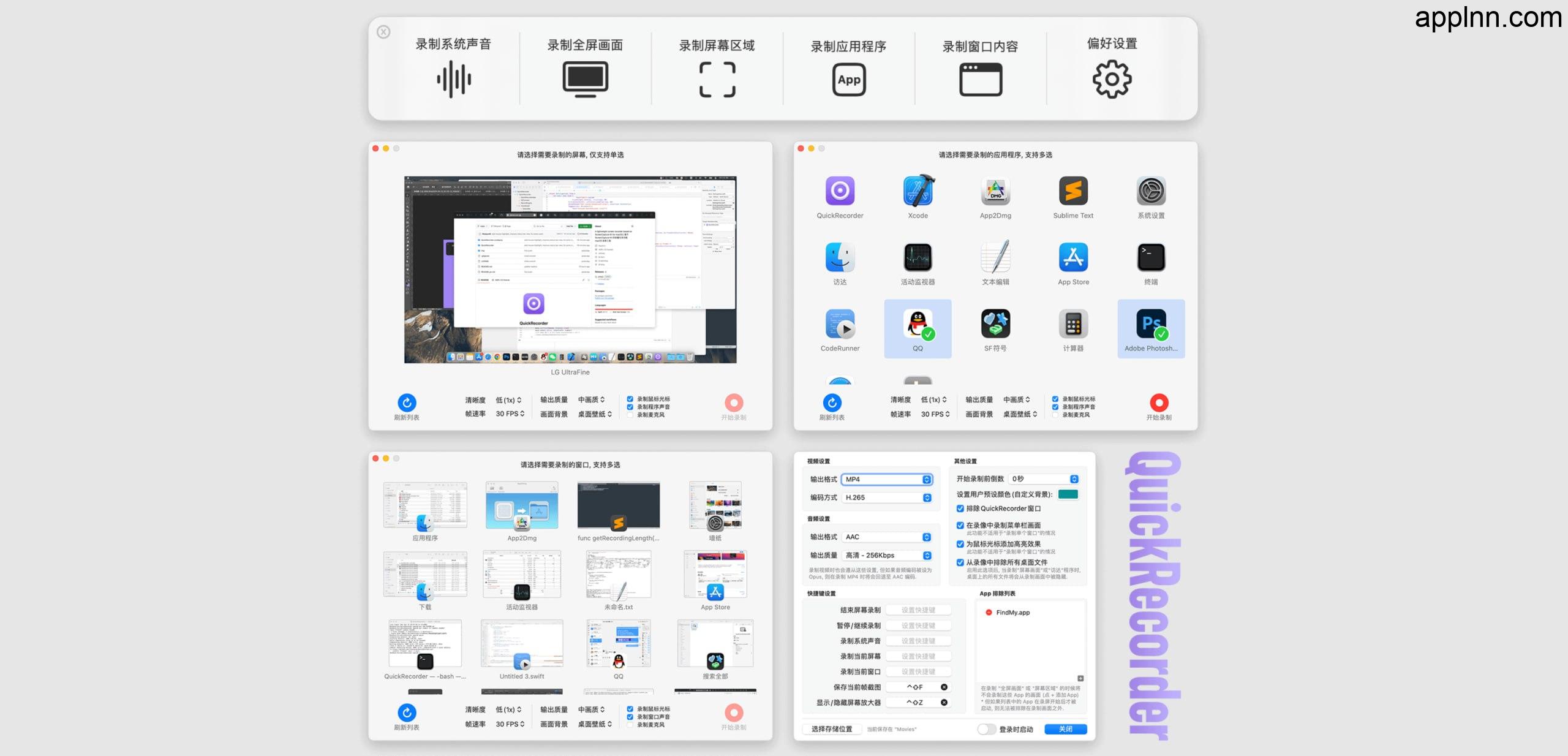Click the 选择存储位置 button
This screenshot has width=1568, height=756.
tap(832, 729)
